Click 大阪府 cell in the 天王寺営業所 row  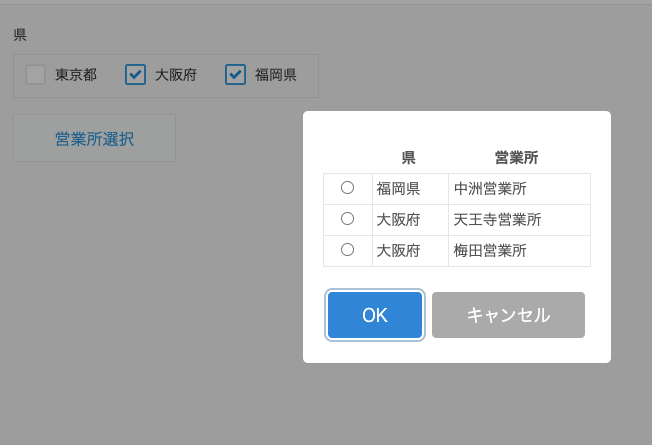pos(410,220)
